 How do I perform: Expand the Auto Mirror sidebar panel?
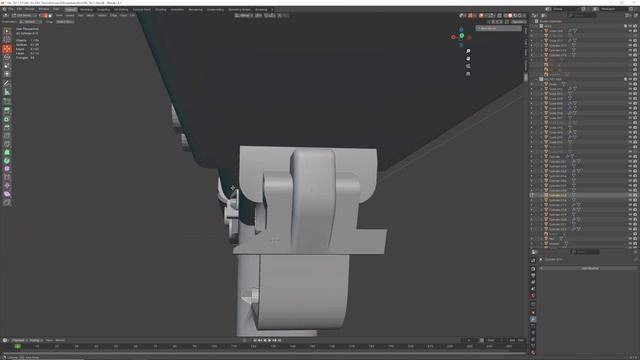click(498, 29)
